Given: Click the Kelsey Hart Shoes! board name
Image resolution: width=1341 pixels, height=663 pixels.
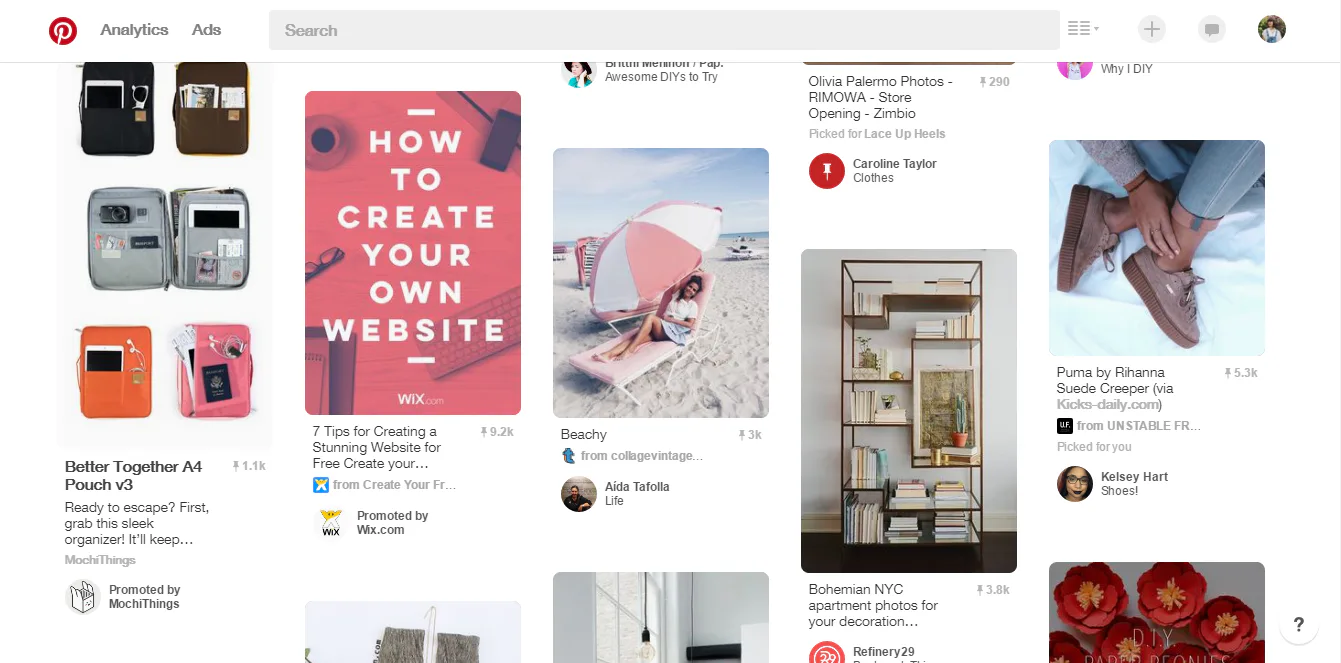Looking at the screenshot, I should pyautogui.click(x=1120, y=491).
